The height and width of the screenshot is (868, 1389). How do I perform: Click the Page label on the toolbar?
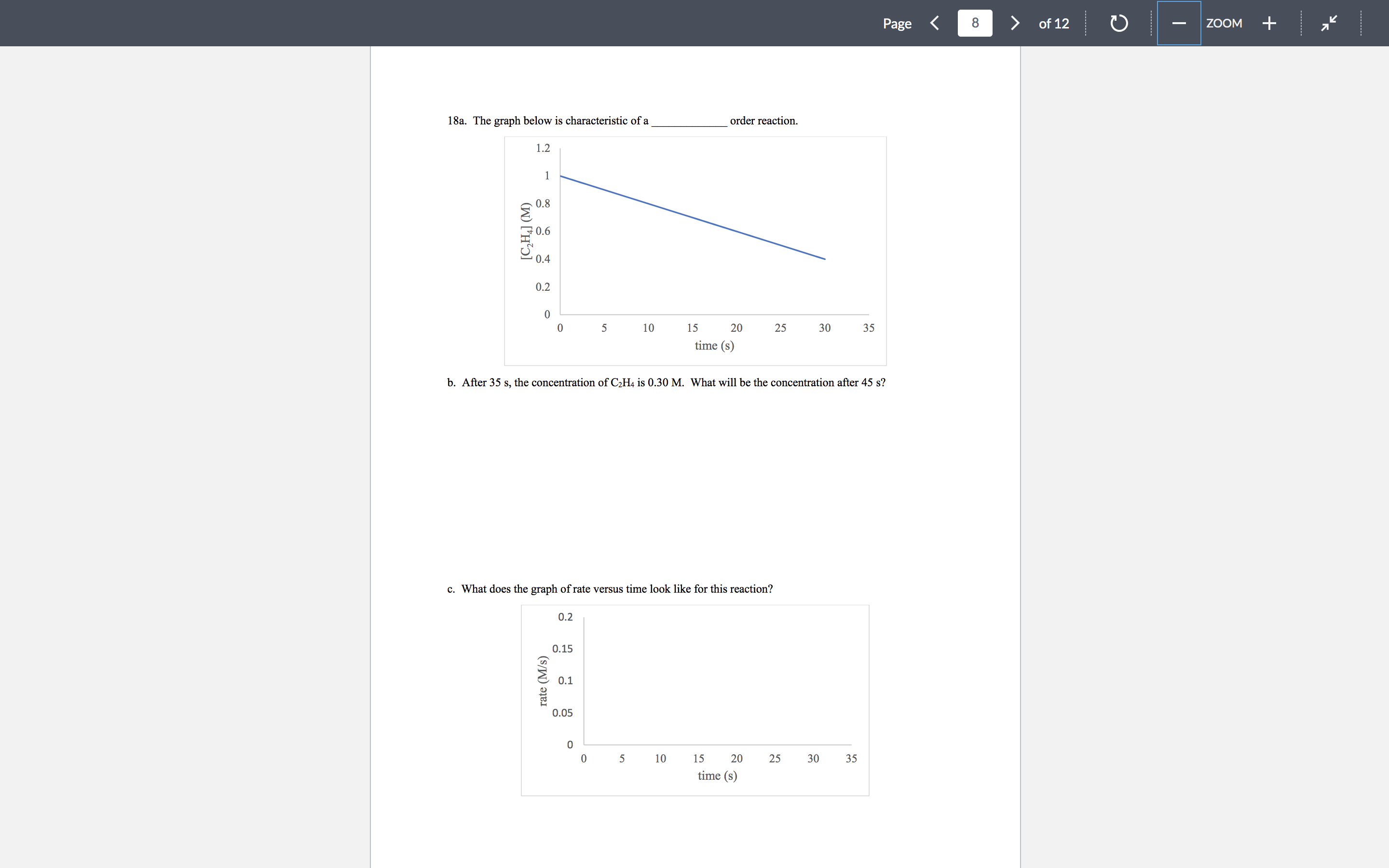click(897, 24)
